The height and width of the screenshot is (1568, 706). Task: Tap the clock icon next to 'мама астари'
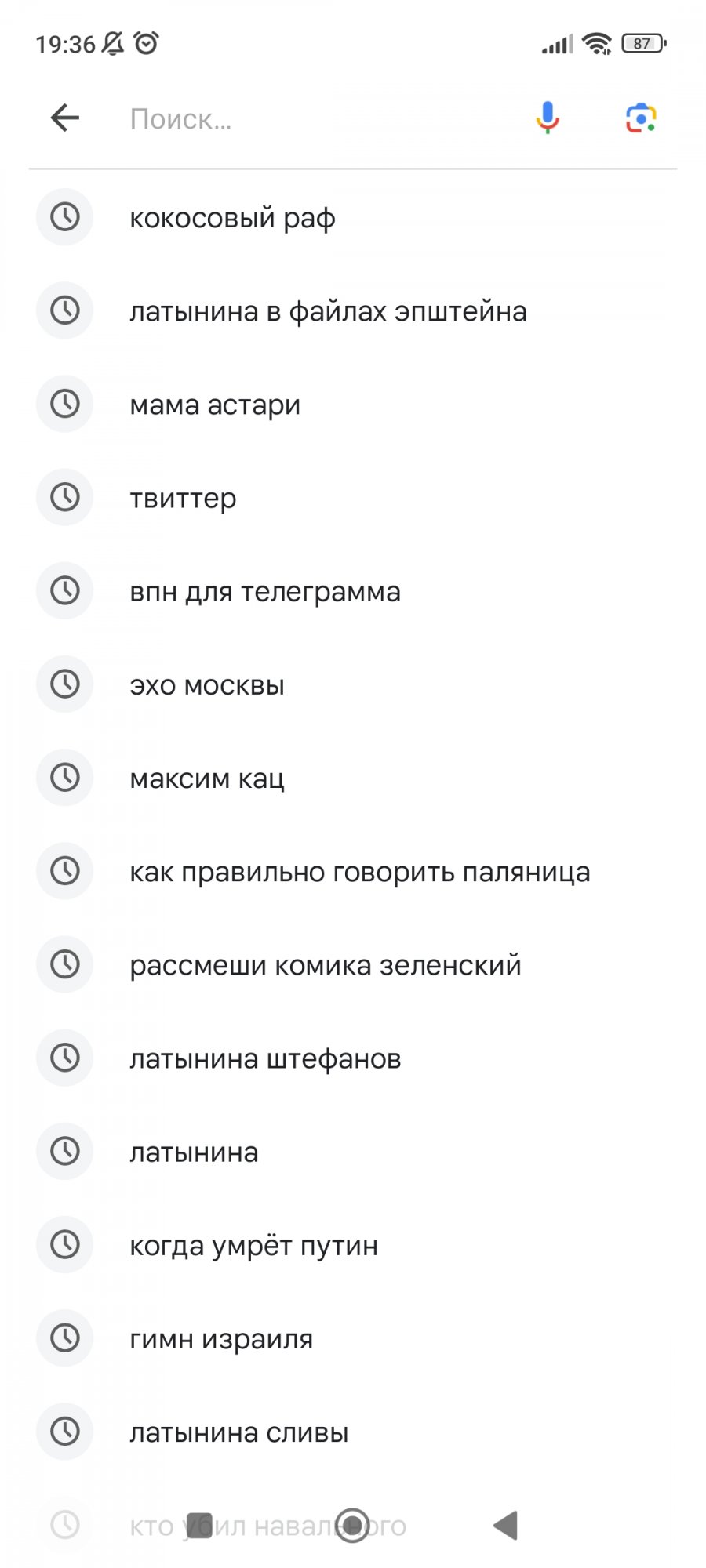click(65, 404)
